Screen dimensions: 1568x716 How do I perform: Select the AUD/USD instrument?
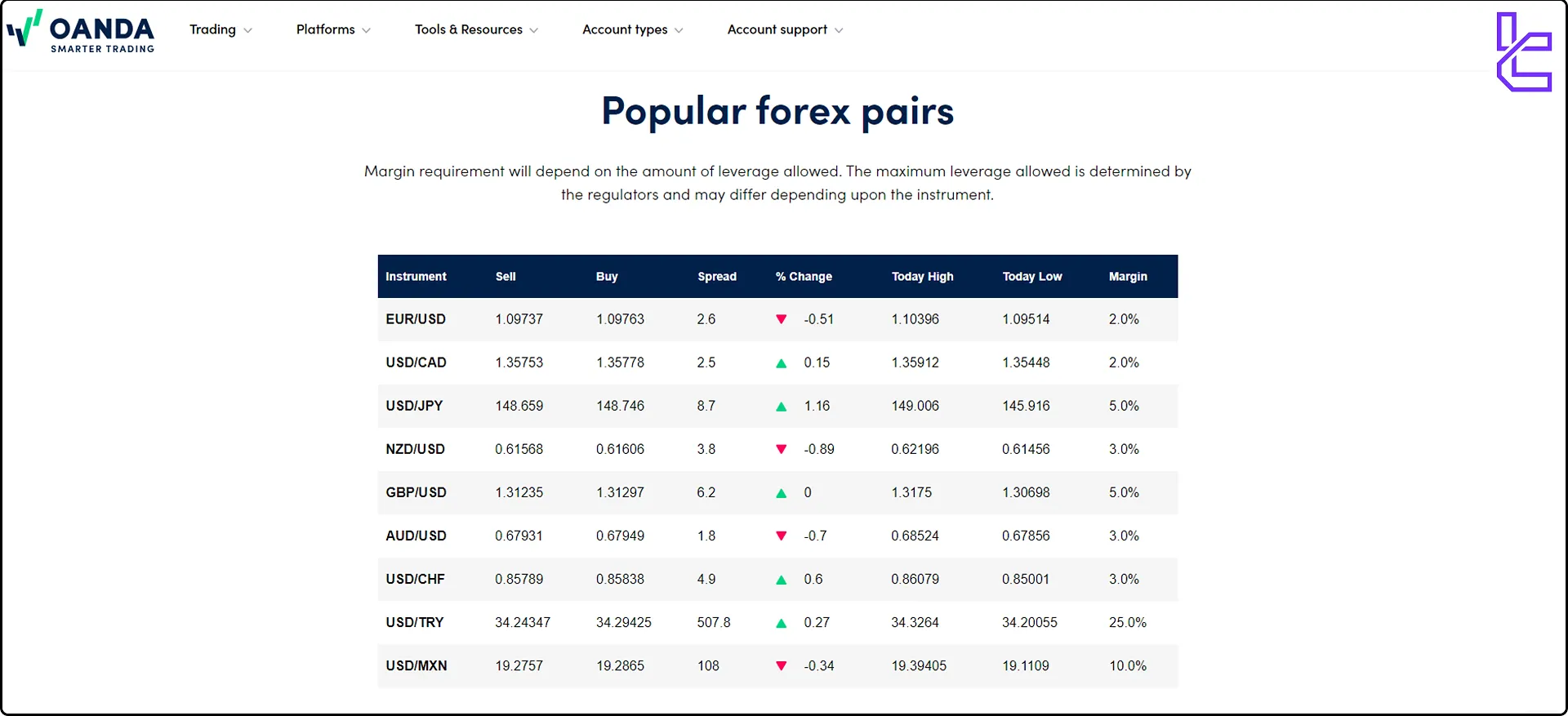click(416, 536)
